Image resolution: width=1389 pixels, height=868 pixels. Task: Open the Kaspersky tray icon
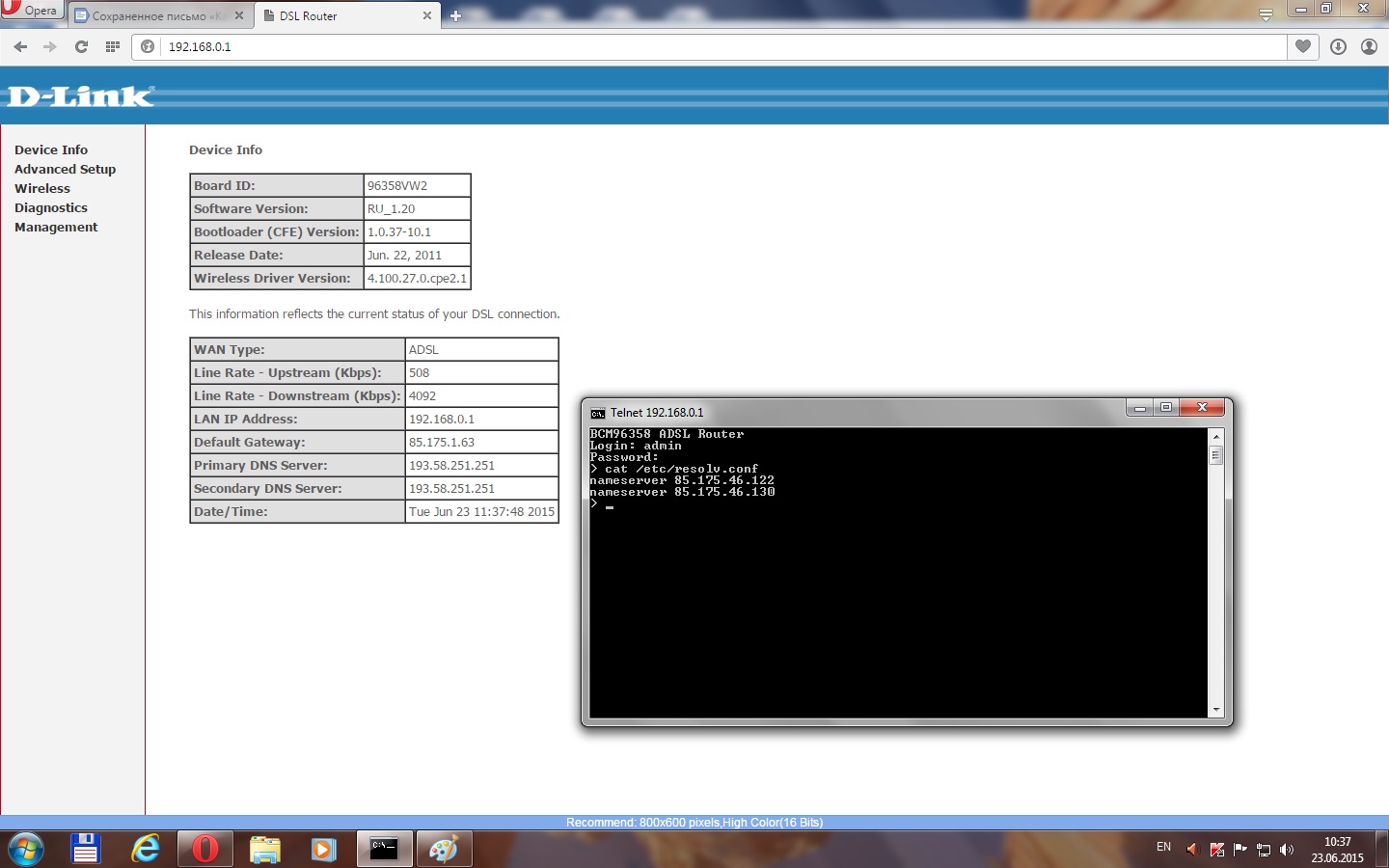(1216, 850)
